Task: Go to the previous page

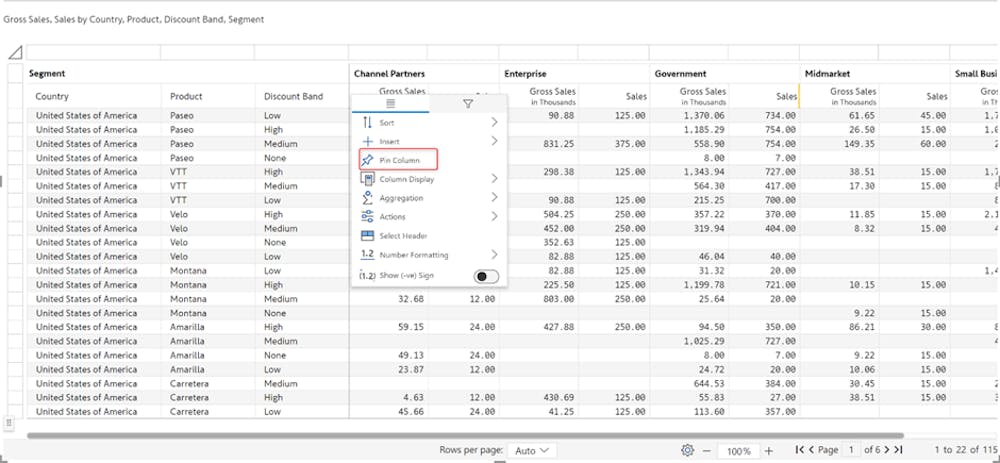Action: point(811,450)
